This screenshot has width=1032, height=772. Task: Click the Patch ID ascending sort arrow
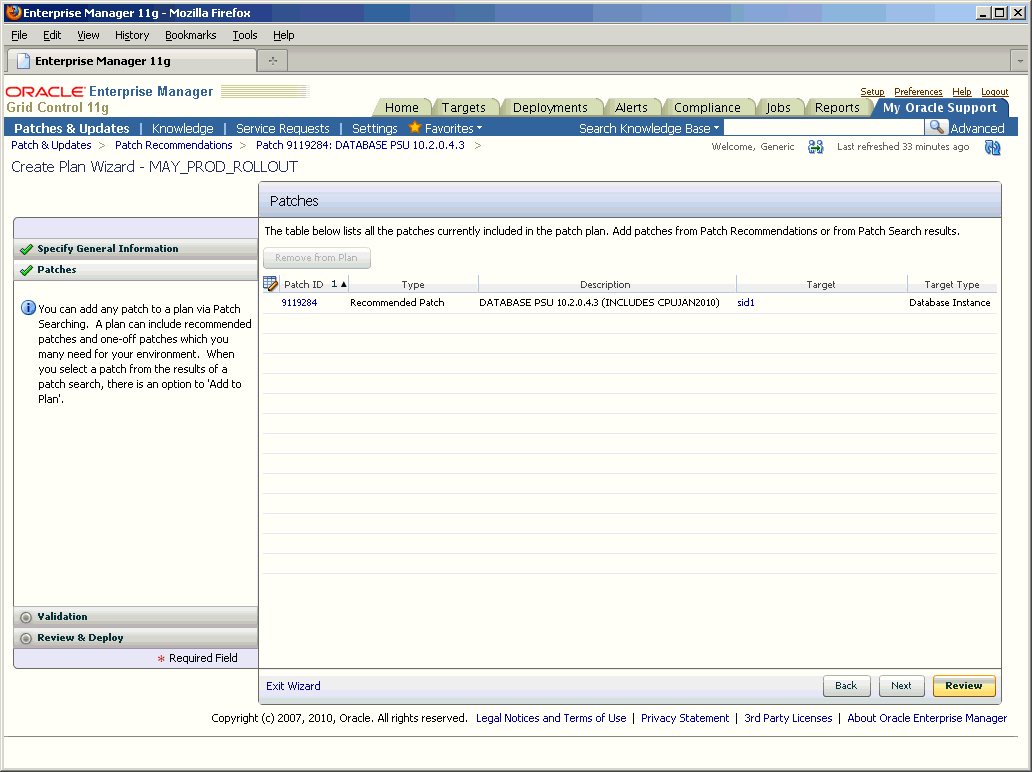click(344, 284)
